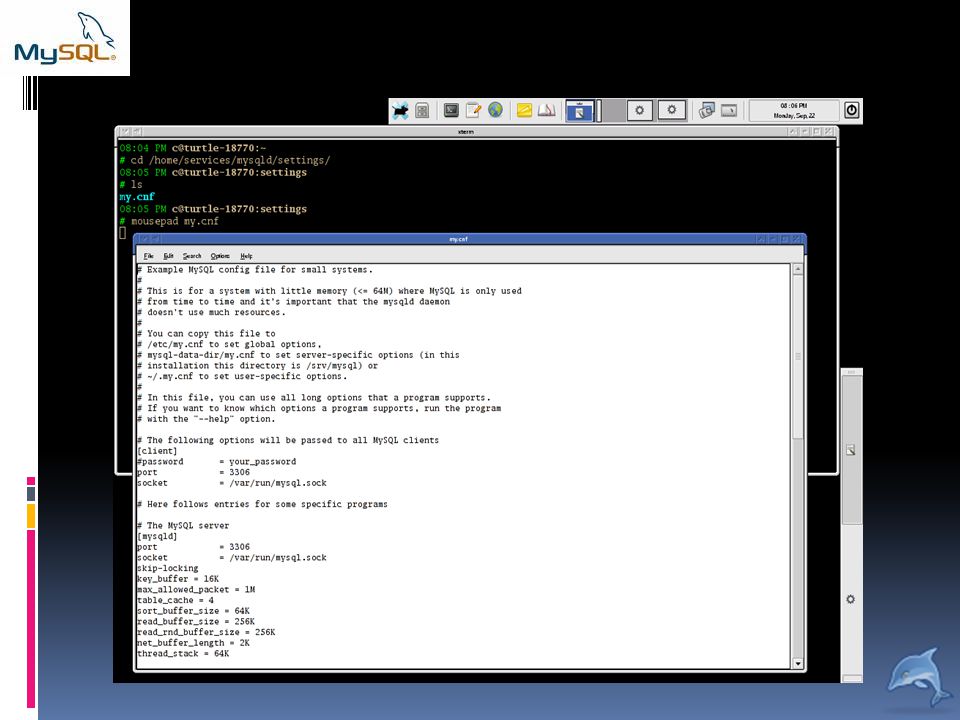
Task: Open the yellow sticky notes launcher
Action: [524, 110]
